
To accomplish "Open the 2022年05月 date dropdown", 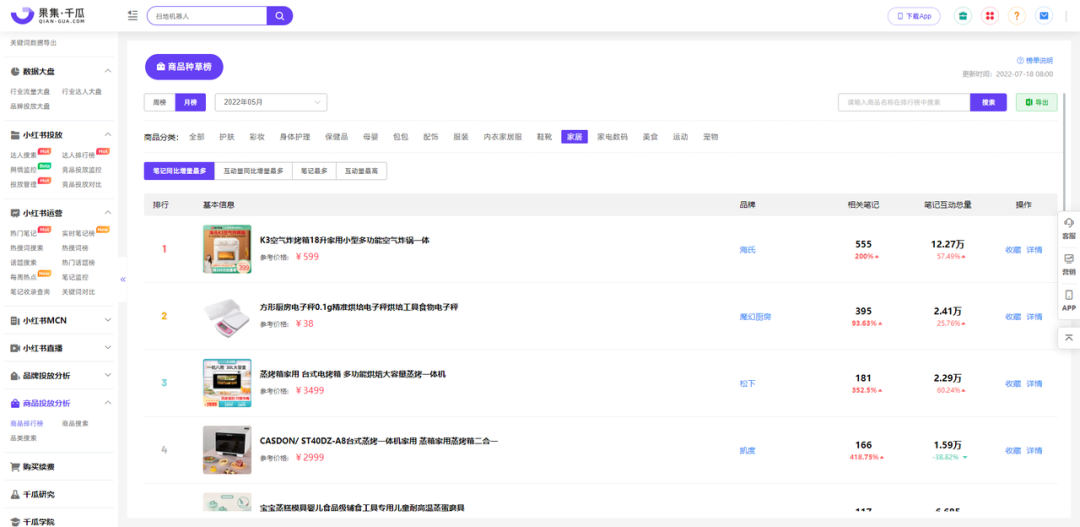I will (x=273, y=102).
